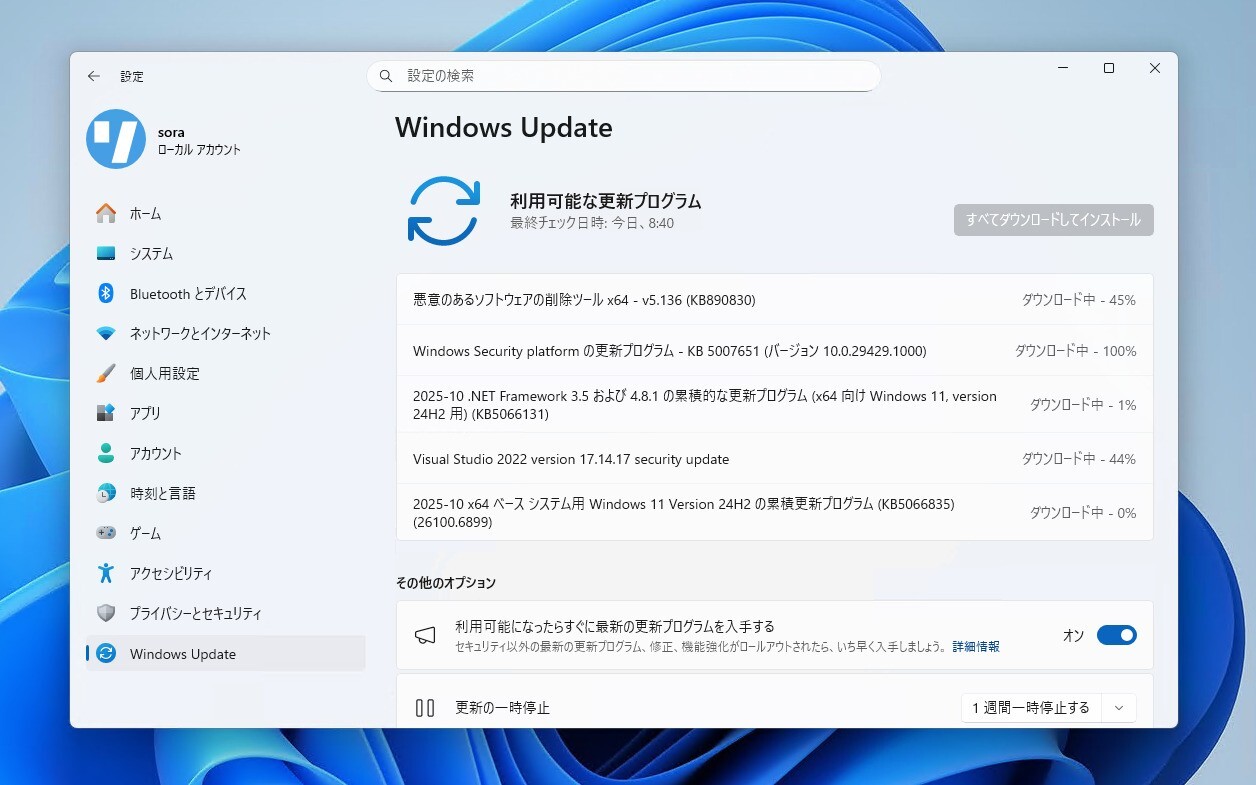Screen dimensions: 1256x785
Task: Click the back arrow icon in Settings
Action: click(x=94, y=76)
